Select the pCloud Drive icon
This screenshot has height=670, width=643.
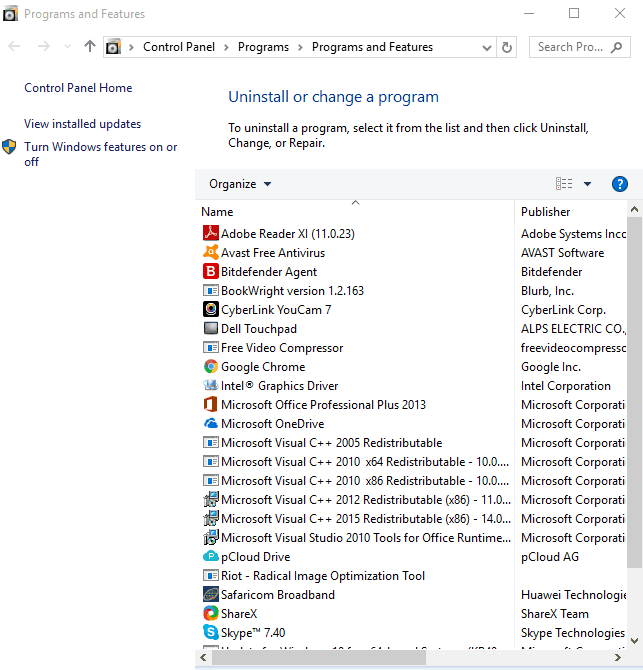[211, 557]
